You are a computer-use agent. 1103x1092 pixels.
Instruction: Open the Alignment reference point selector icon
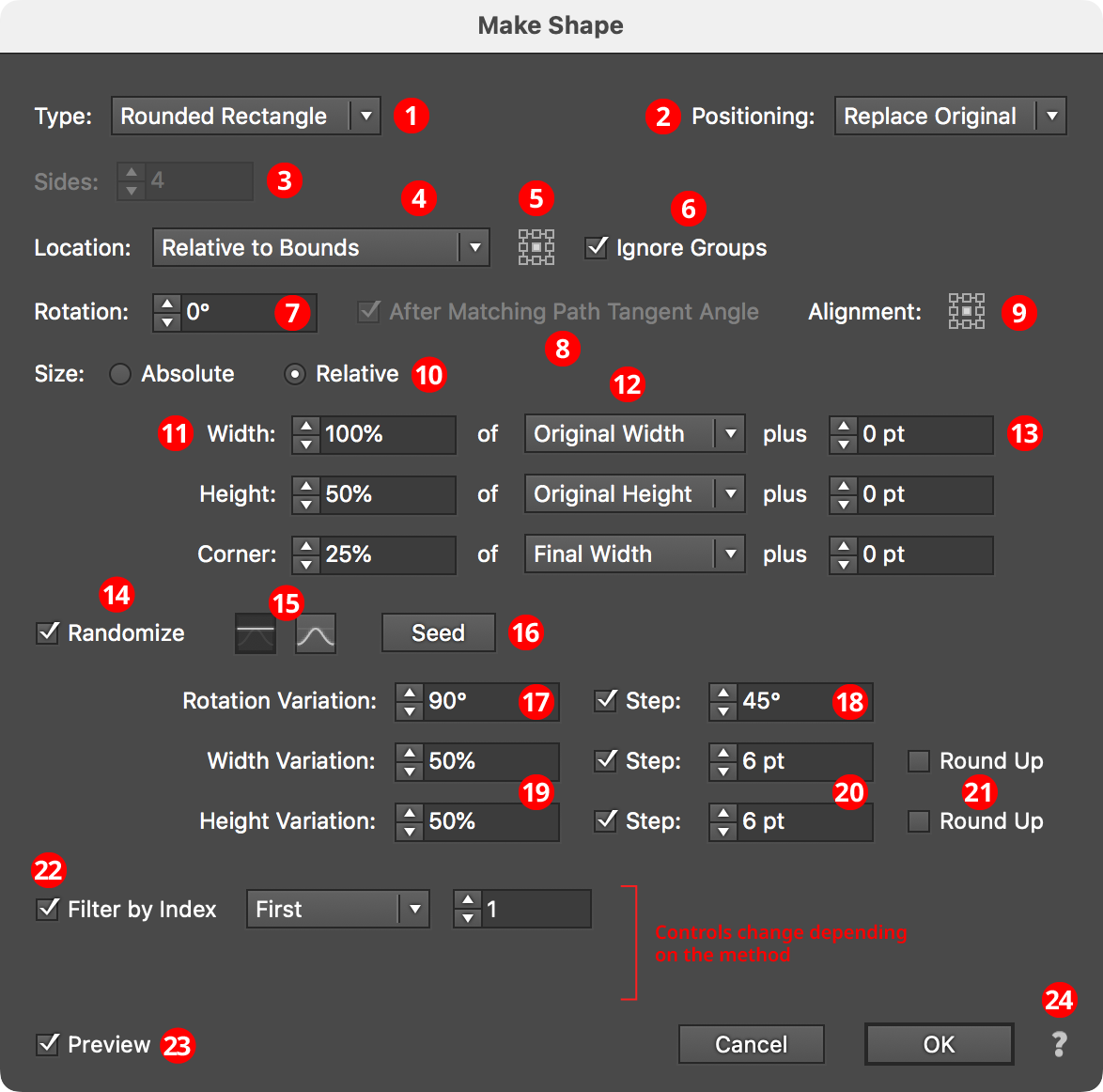966,311
